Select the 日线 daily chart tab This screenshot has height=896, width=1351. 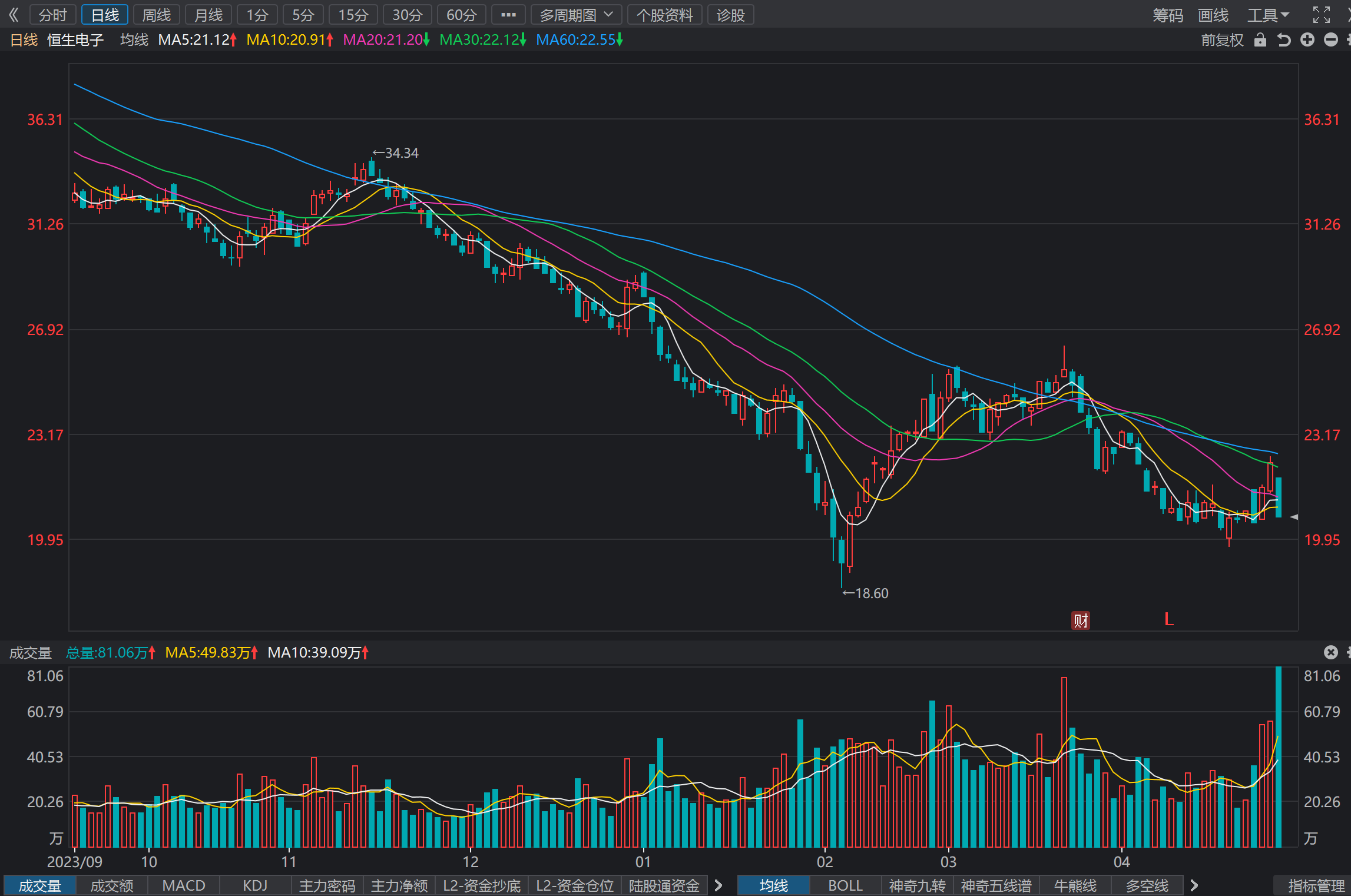[x=105, y=15]
